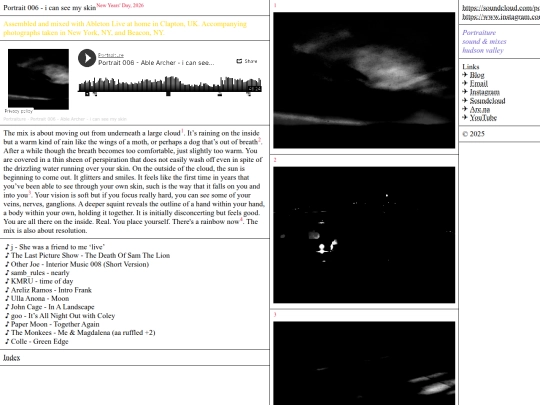This screenshot has width=540, height=405.
Task: Open the YouTube link
Action: (x=483, y=117)
